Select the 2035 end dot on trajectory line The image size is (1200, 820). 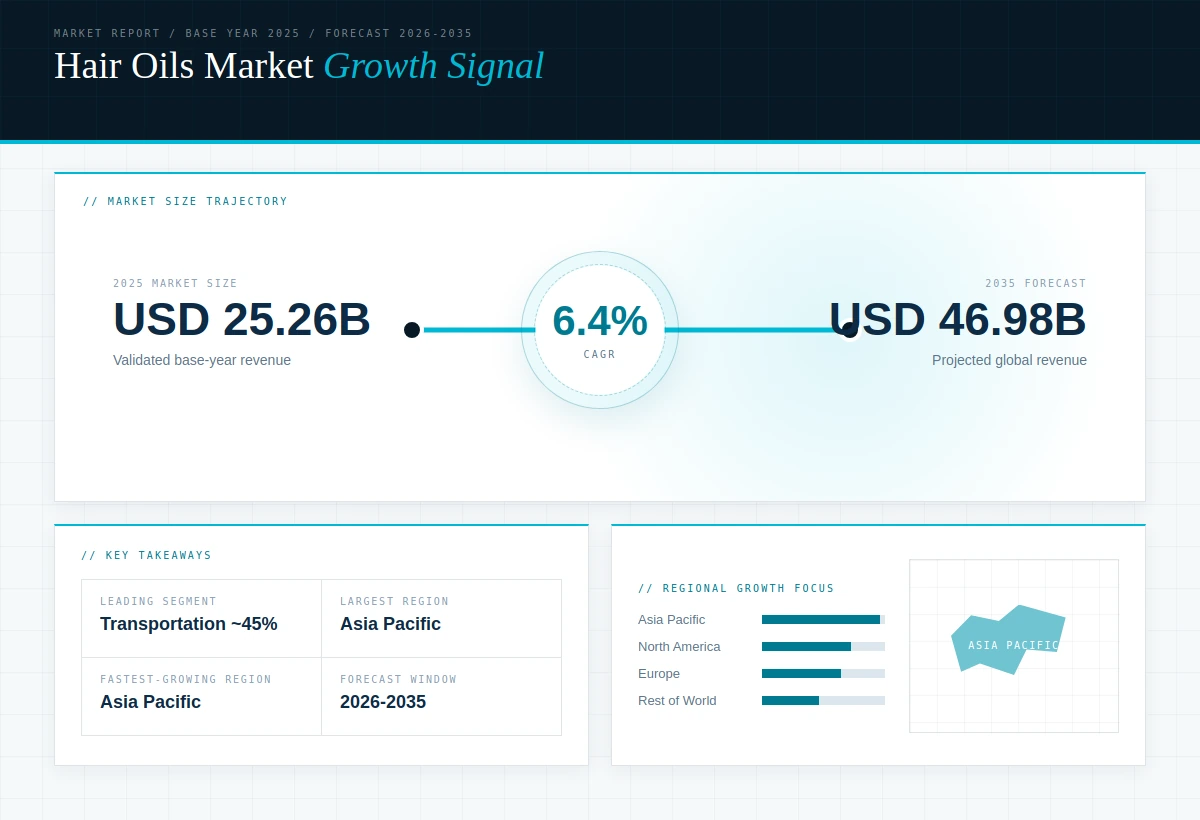click(x=850, y=330)
